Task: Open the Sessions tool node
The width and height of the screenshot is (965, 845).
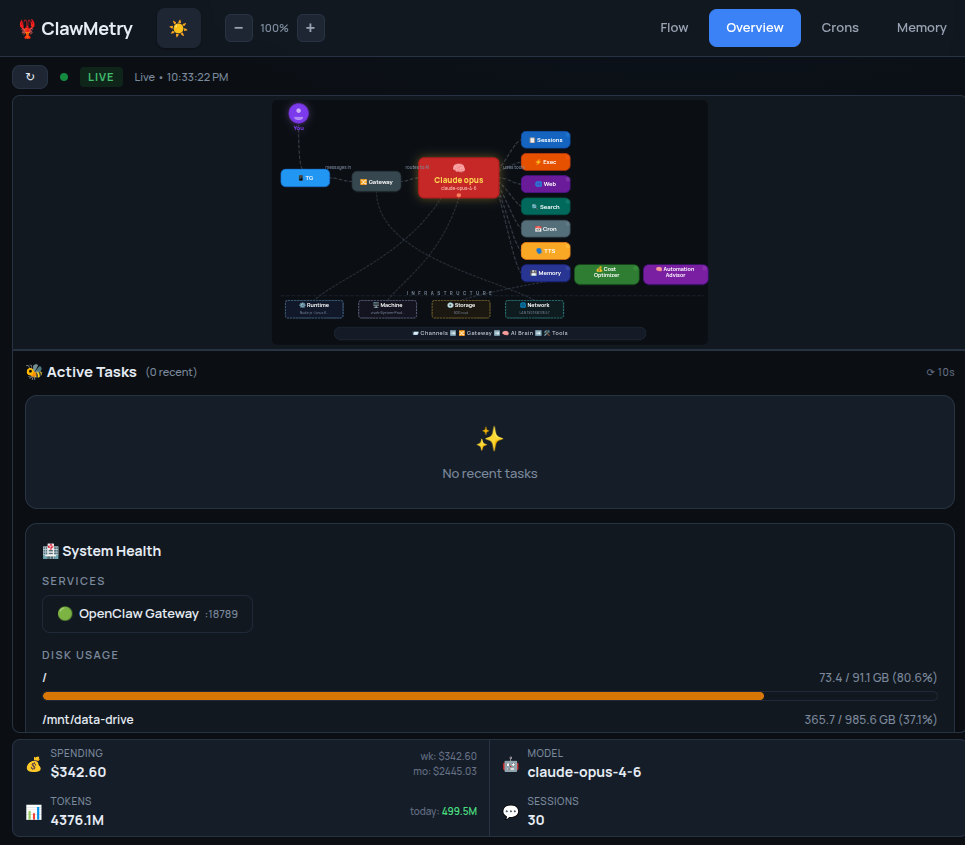Action: [545, 140]
